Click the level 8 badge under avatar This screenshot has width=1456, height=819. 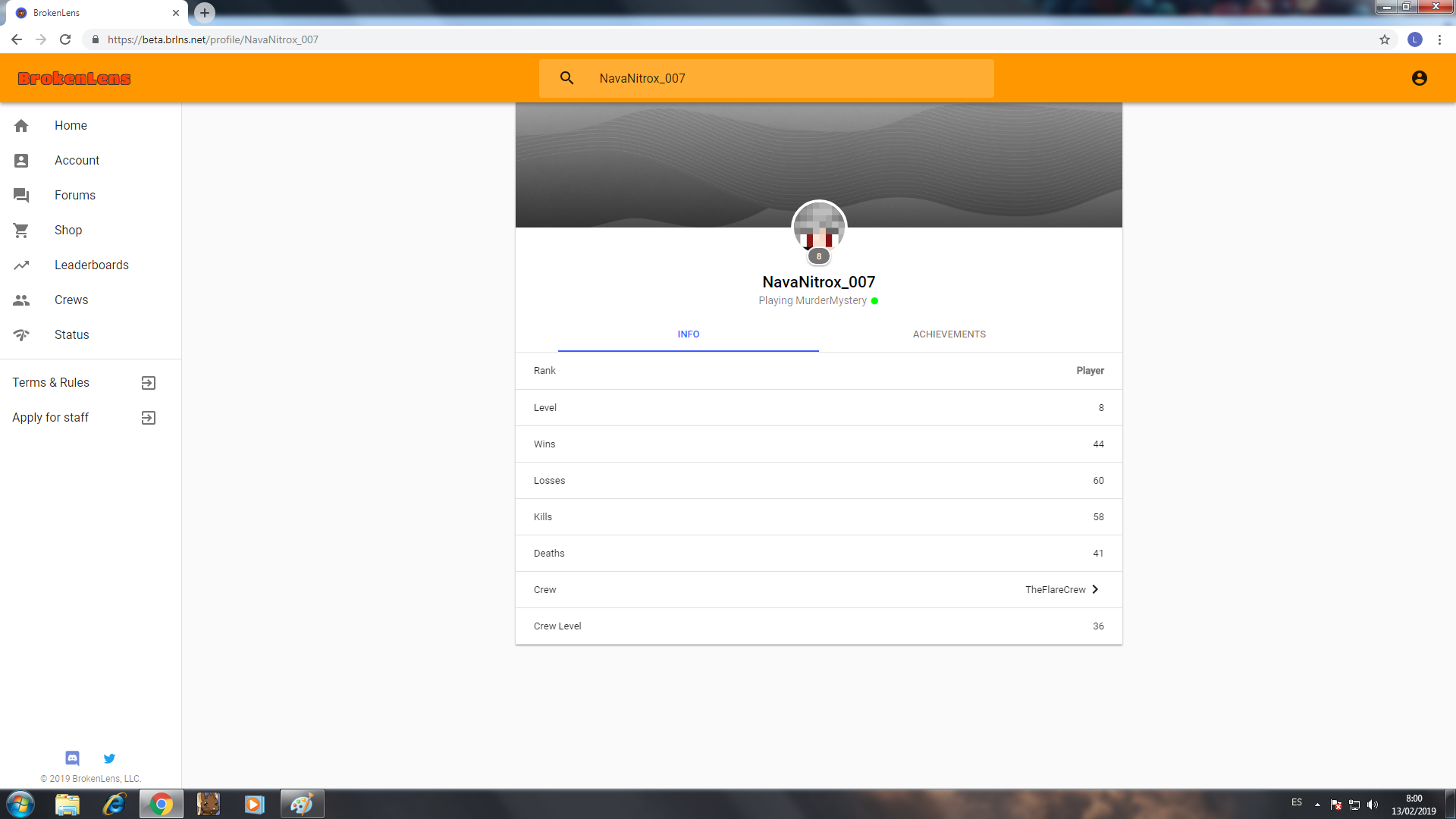pos(819,257)
